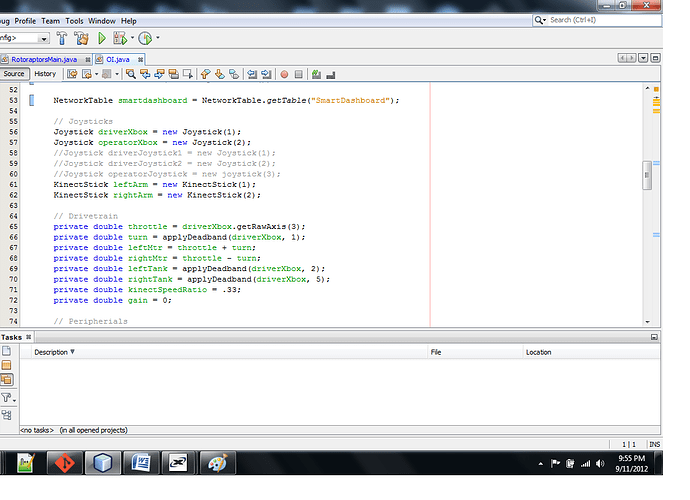
Task: Click the annotation glyph on line 53
Action: point(31,100)
